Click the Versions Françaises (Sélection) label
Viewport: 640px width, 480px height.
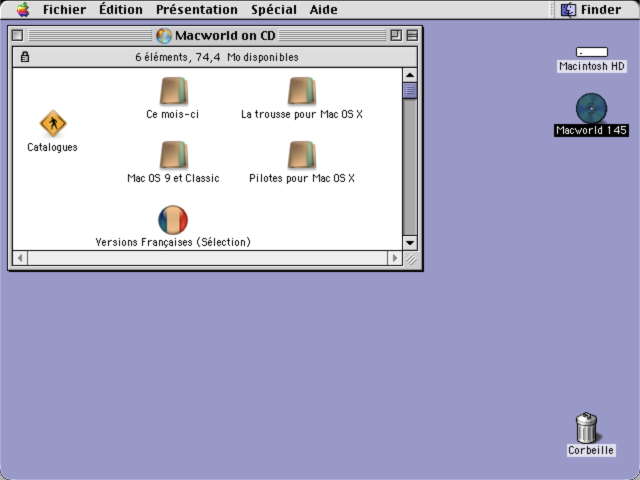click(173, 242)
